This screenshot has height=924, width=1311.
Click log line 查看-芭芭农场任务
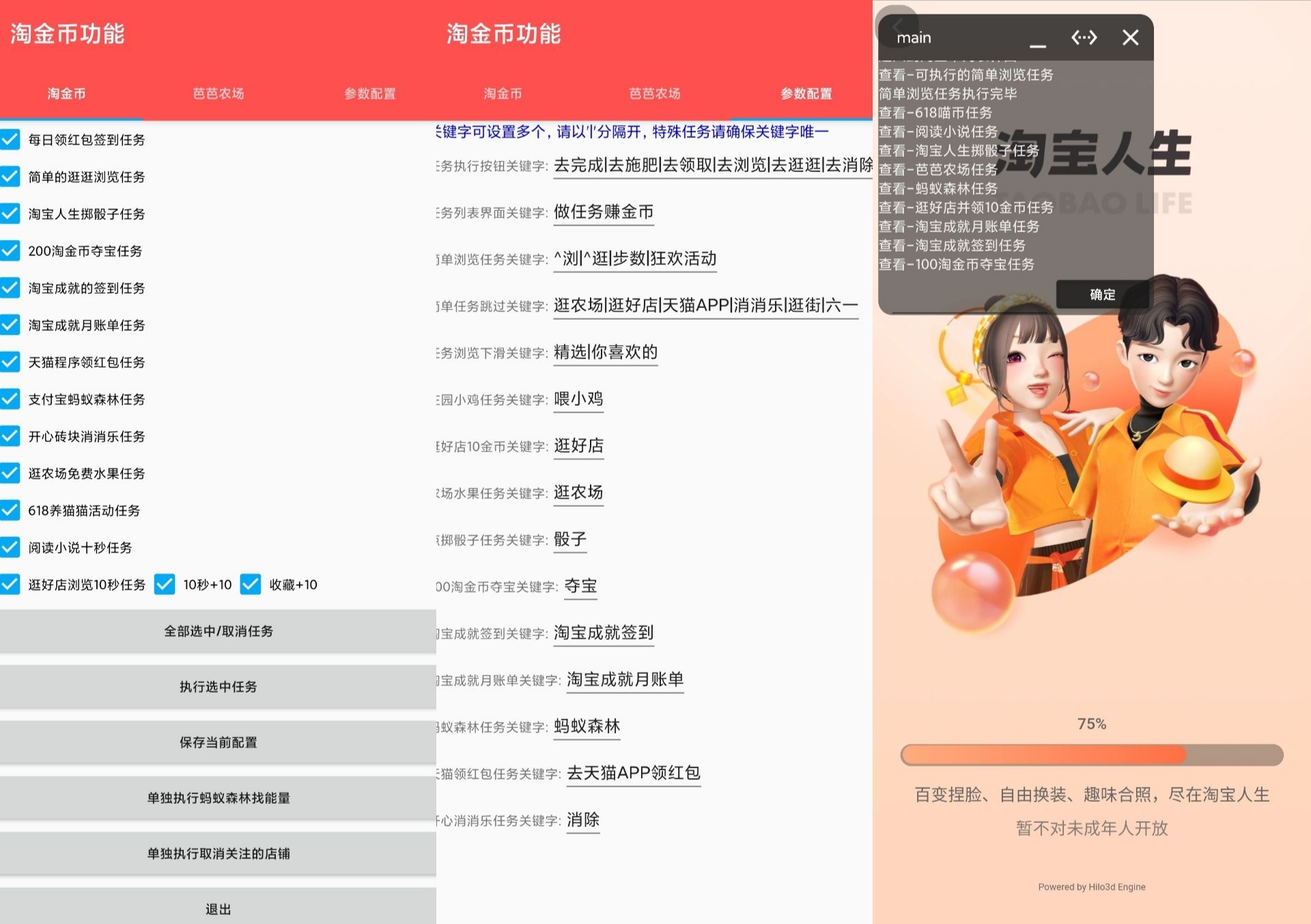[x=938, y=169]
